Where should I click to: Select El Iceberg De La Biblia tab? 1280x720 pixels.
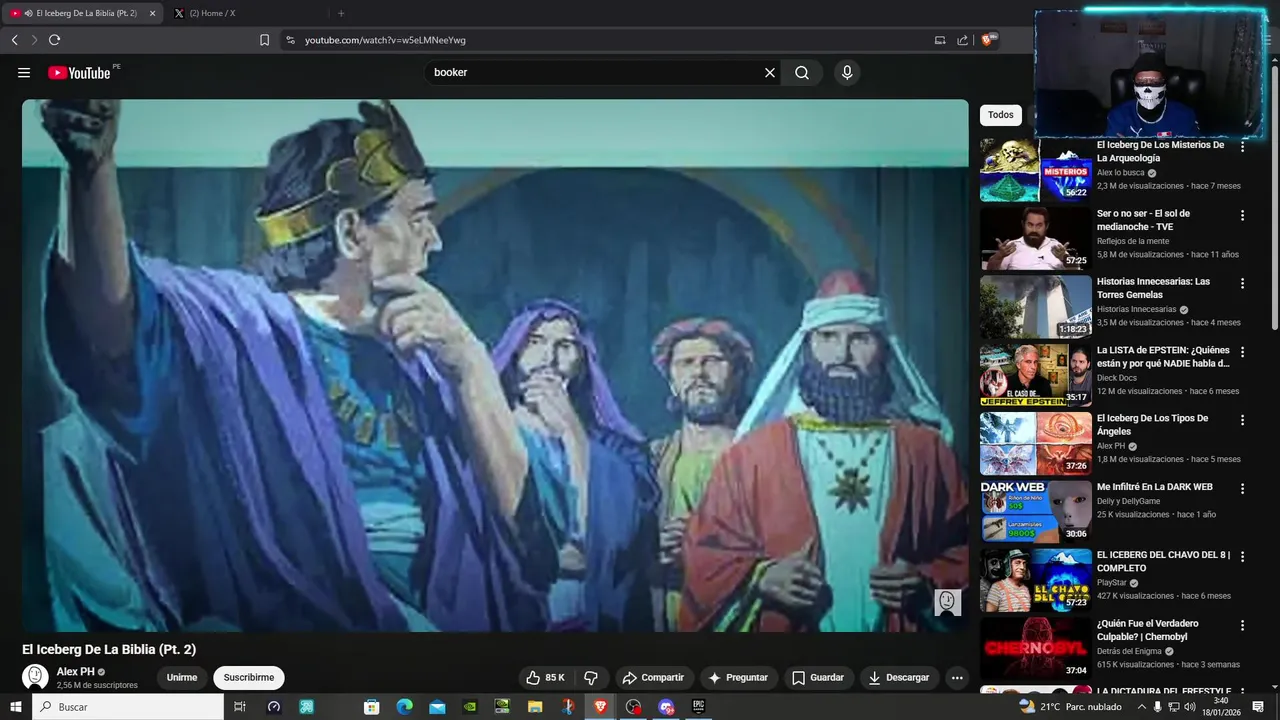(80, 13)
